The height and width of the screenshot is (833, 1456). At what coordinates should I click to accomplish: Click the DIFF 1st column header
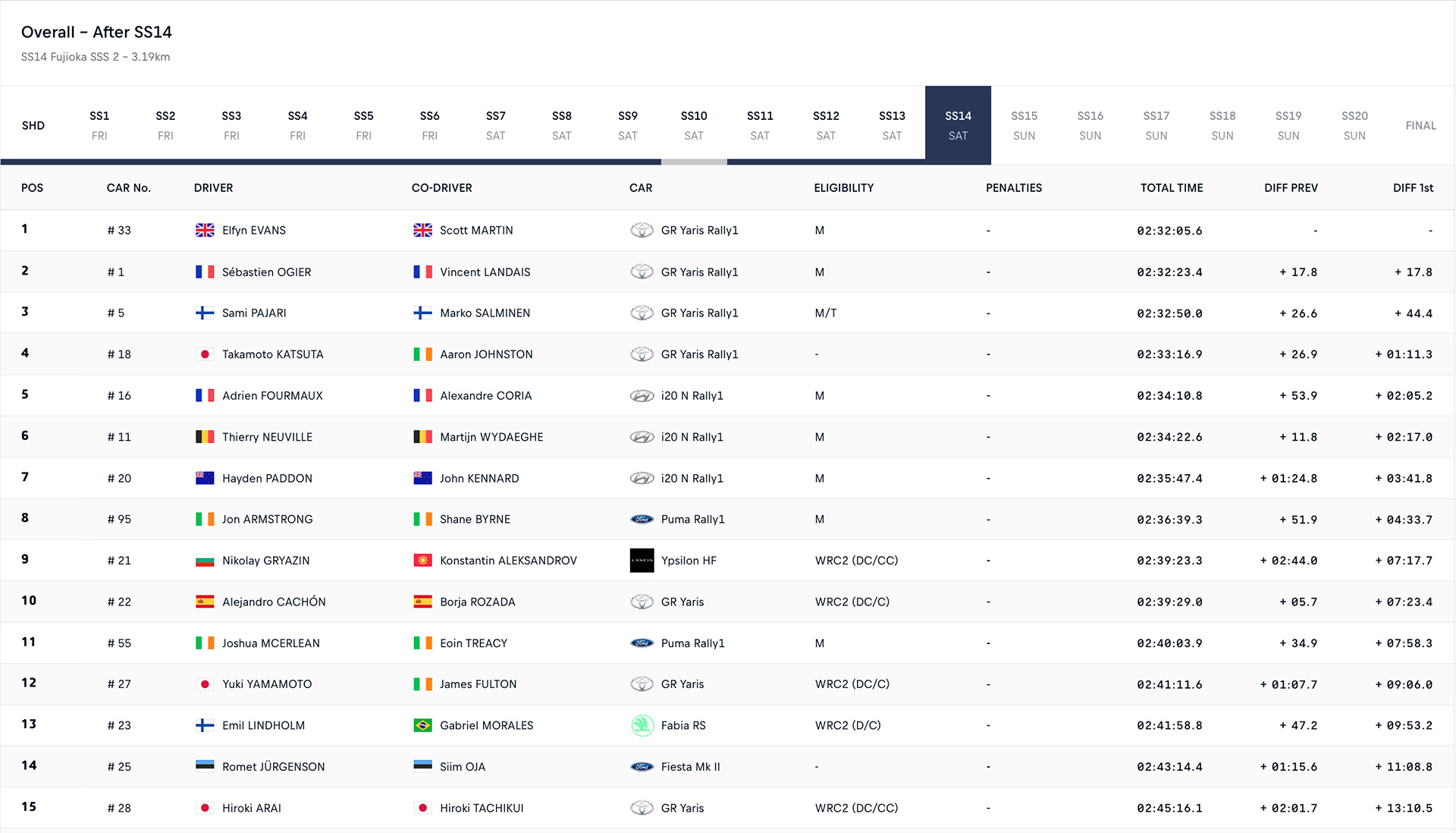pyautogui.click(x=1413, y=188)
